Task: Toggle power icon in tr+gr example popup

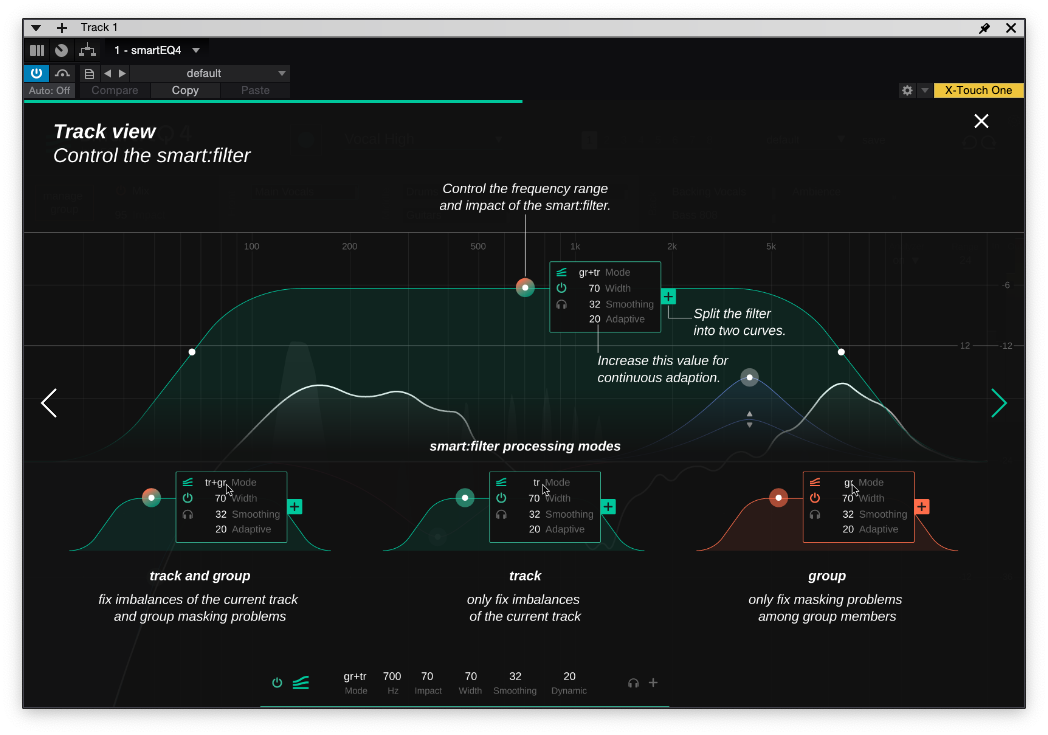Action: pyautogui.click(x=188, y=498)
